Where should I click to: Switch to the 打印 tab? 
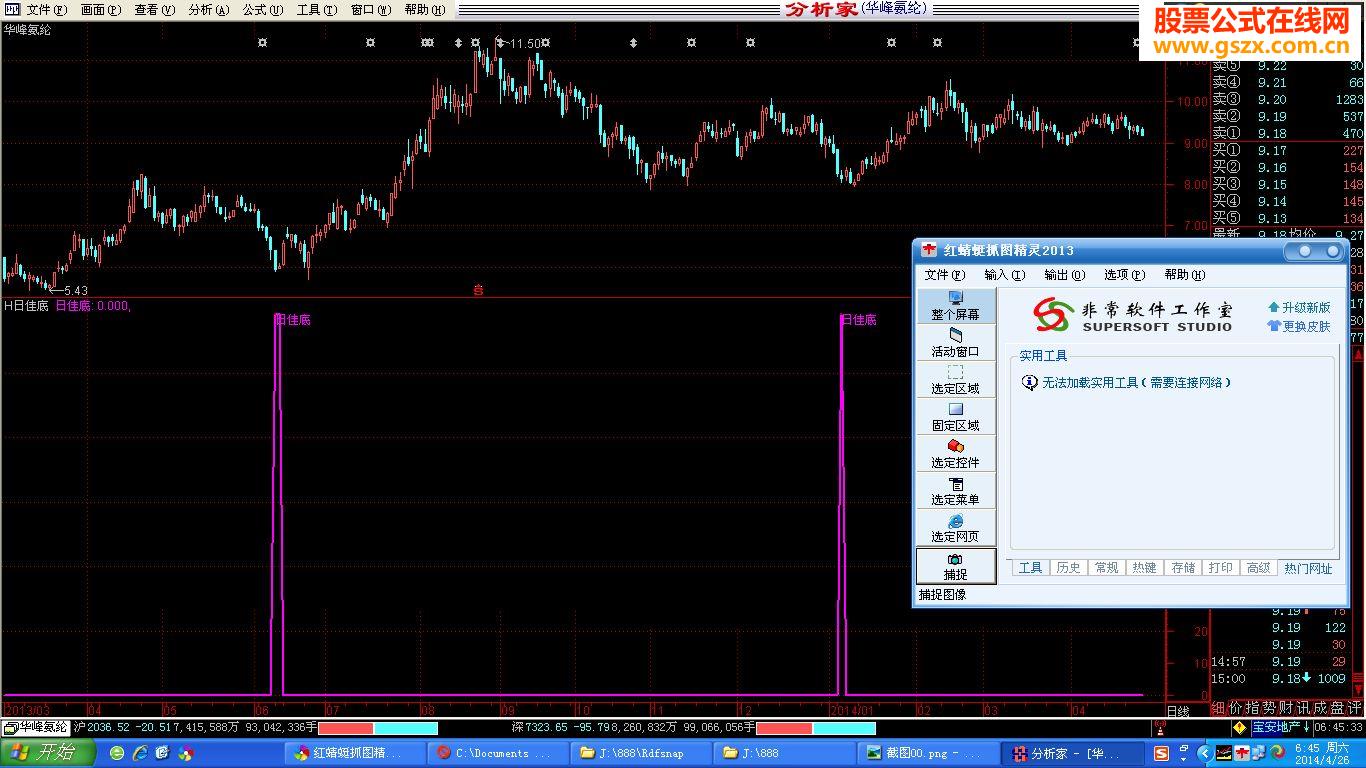pos(1221,568)
